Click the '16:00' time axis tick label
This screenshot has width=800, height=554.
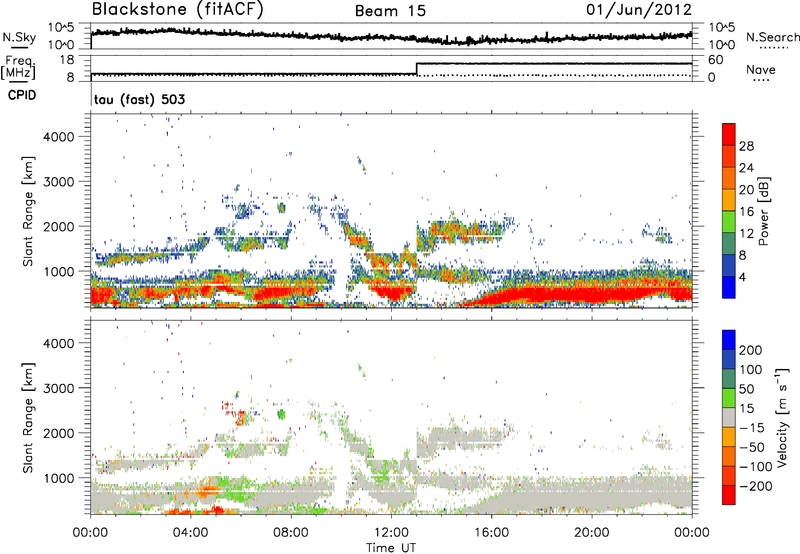[x=491, y=533]
